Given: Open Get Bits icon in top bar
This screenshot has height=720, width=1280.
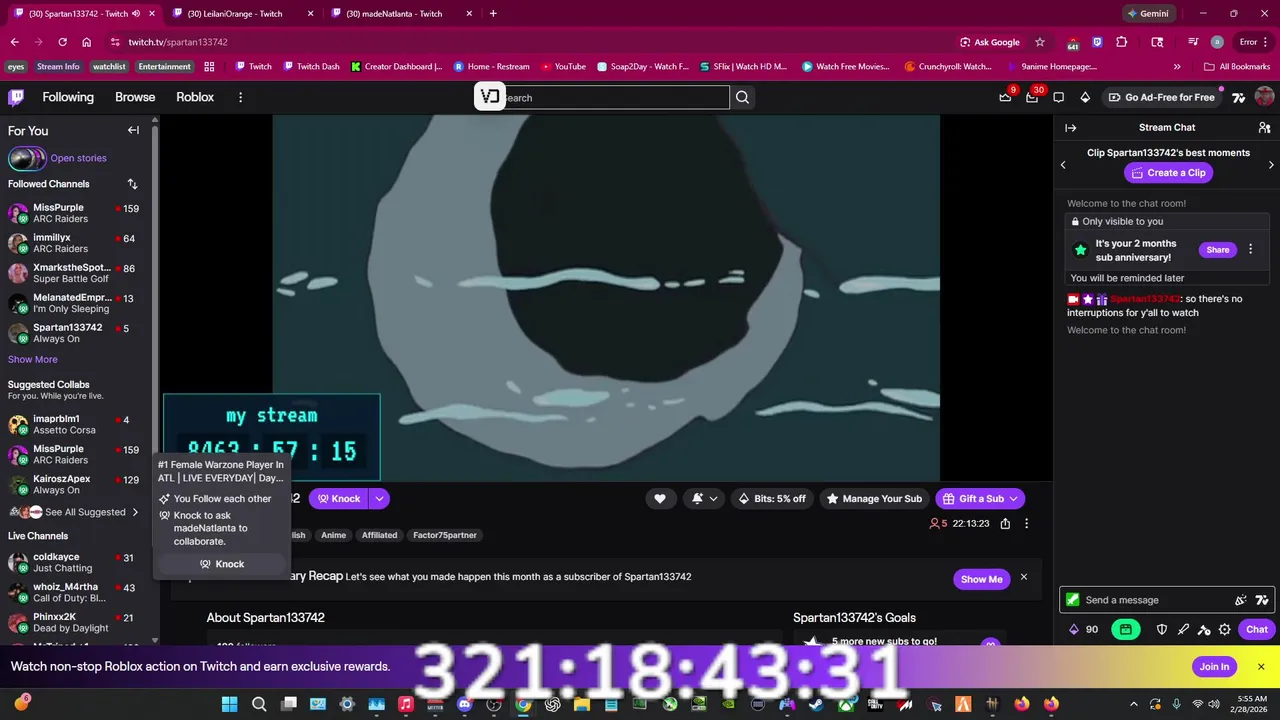Looking at the screenshot, I should pos(1085,97).
